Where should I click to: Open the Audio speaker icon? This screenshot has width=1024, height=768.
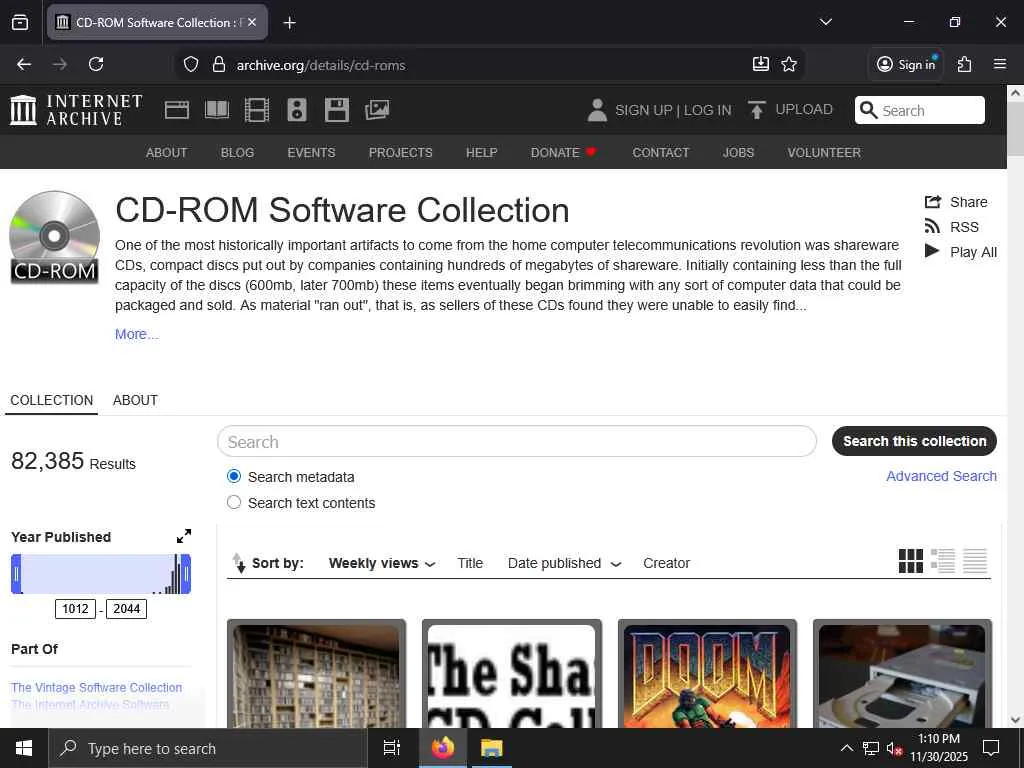[x=296, y=110]
